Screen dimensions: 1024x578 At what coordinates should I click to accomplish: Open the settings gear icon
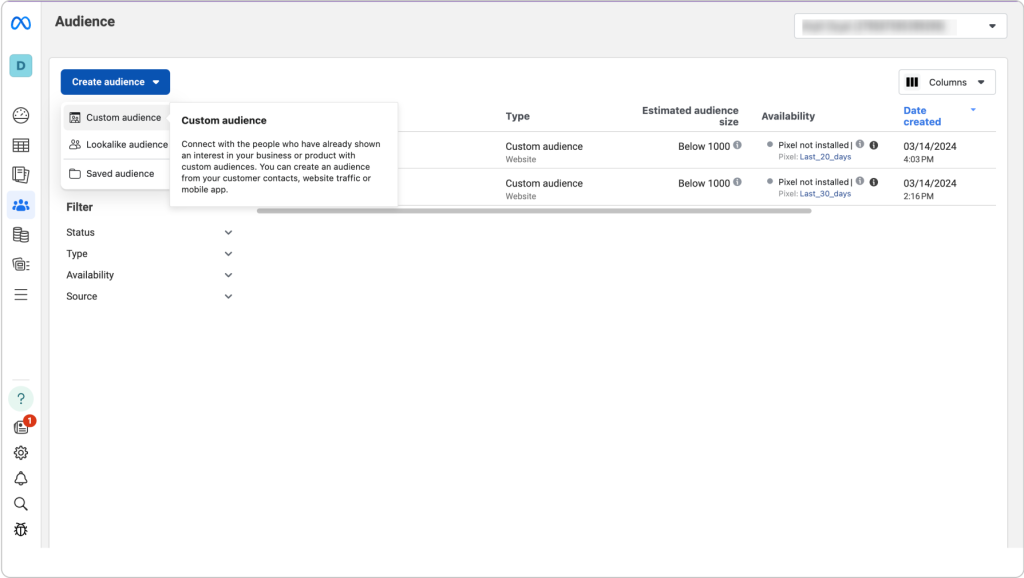pyautogui.click(x=21, y=453)
